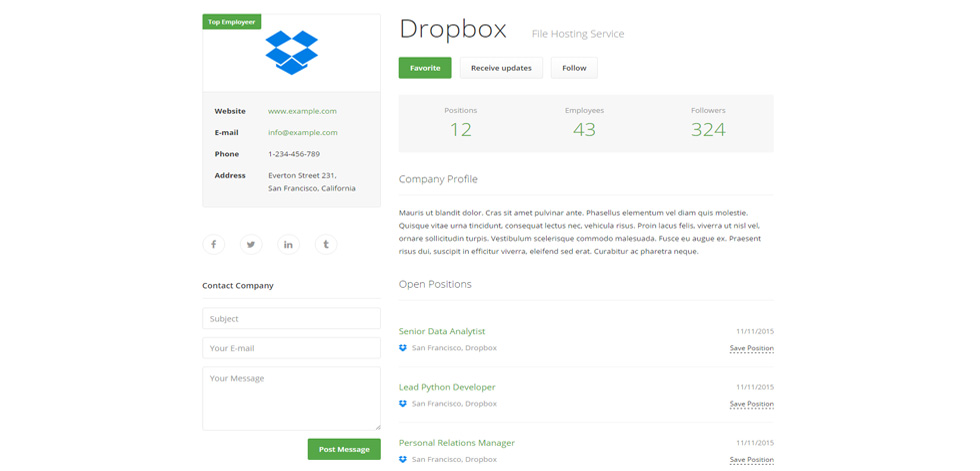This screenshot has width=980, height=471.
Task: Click San Francisco, Dropbox under Lead Python Developer
Action: 454,404
